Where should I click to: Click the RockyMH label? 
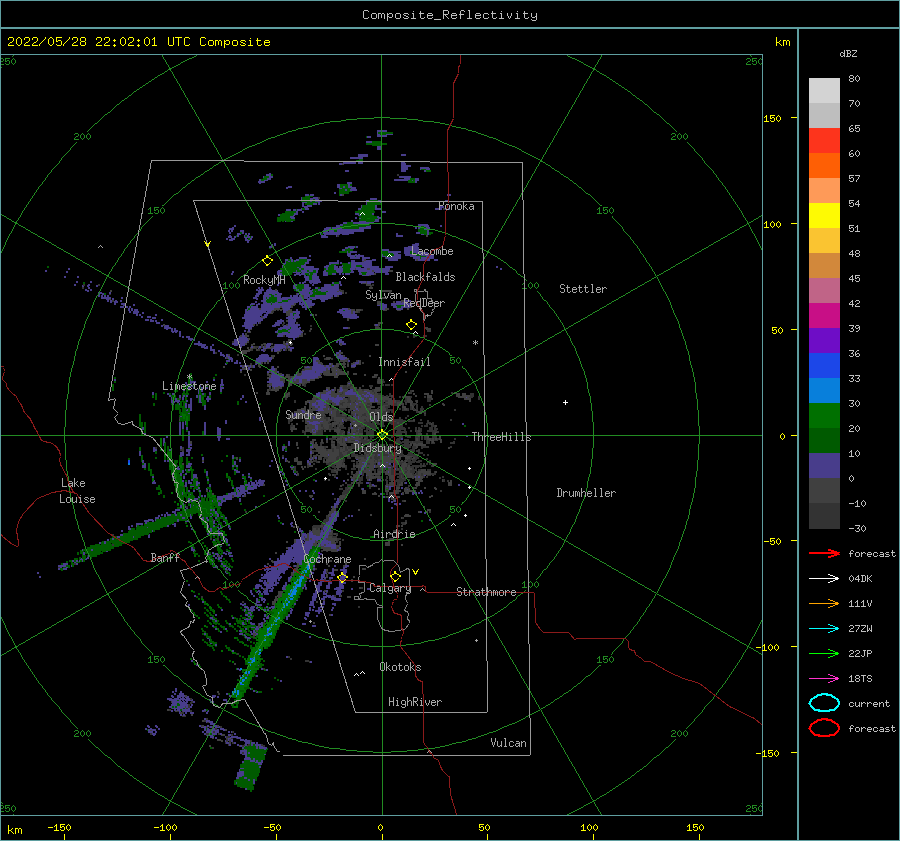pos(264,280)
